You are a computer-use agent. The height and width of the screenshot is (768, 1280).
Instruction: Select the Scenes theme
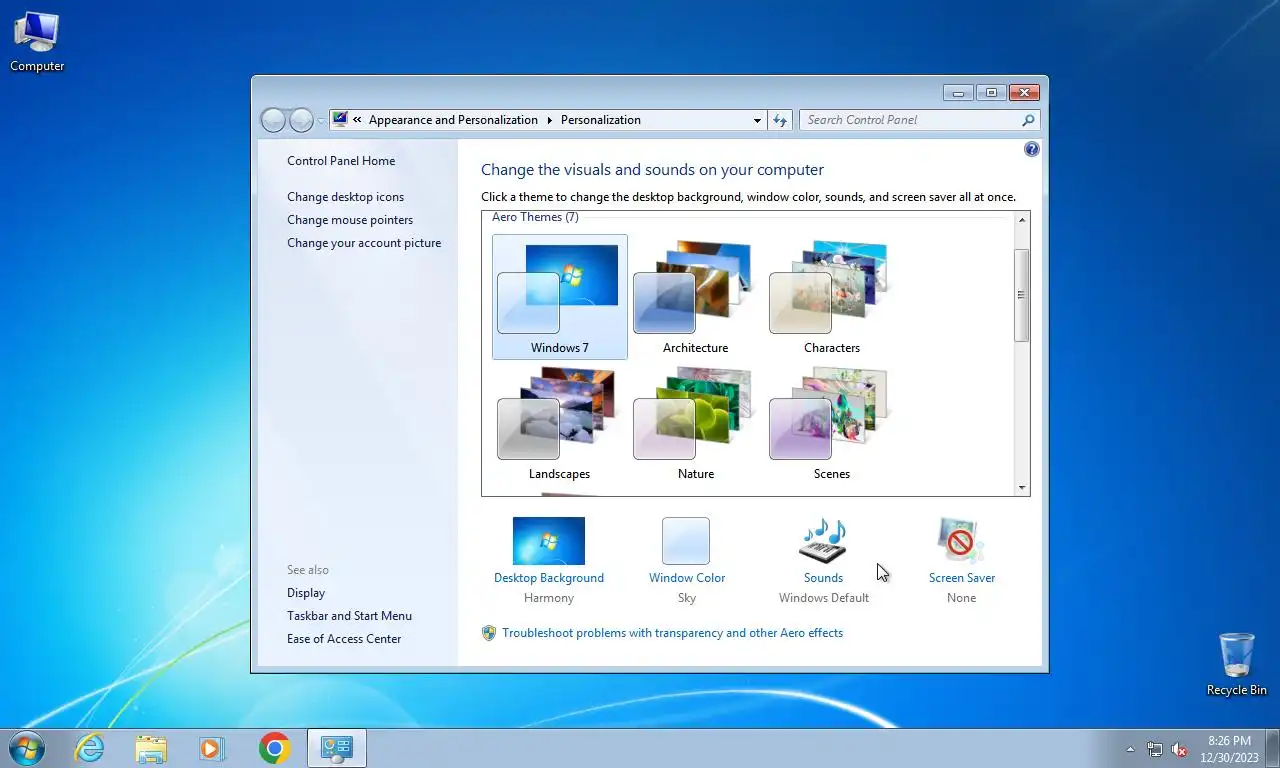tap(832, 423)
